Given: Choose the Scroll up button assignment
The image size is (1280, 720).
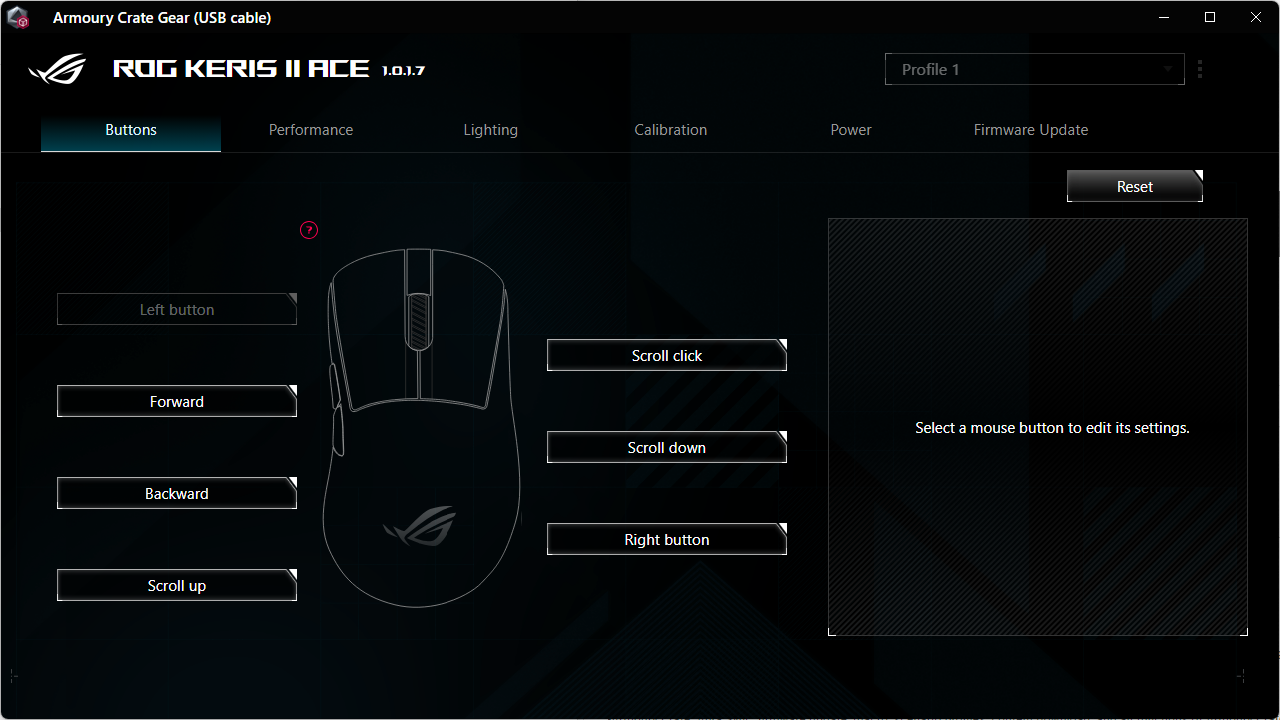Looking at the screenshot, I should 177,585.
